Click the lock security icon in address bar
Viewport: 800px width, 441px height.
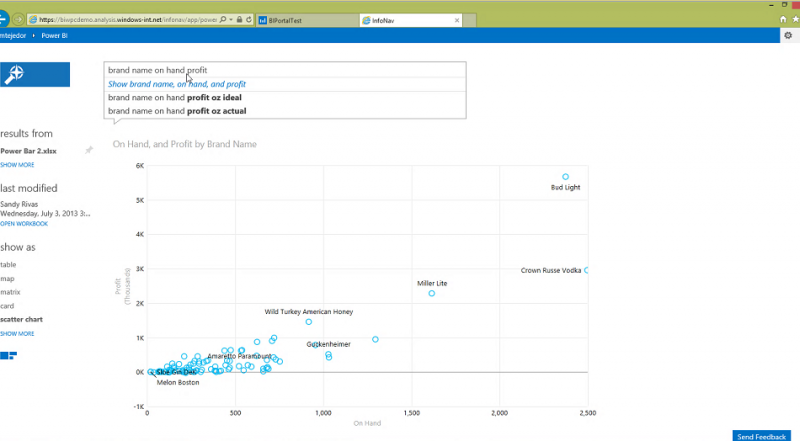click(239, 19)
